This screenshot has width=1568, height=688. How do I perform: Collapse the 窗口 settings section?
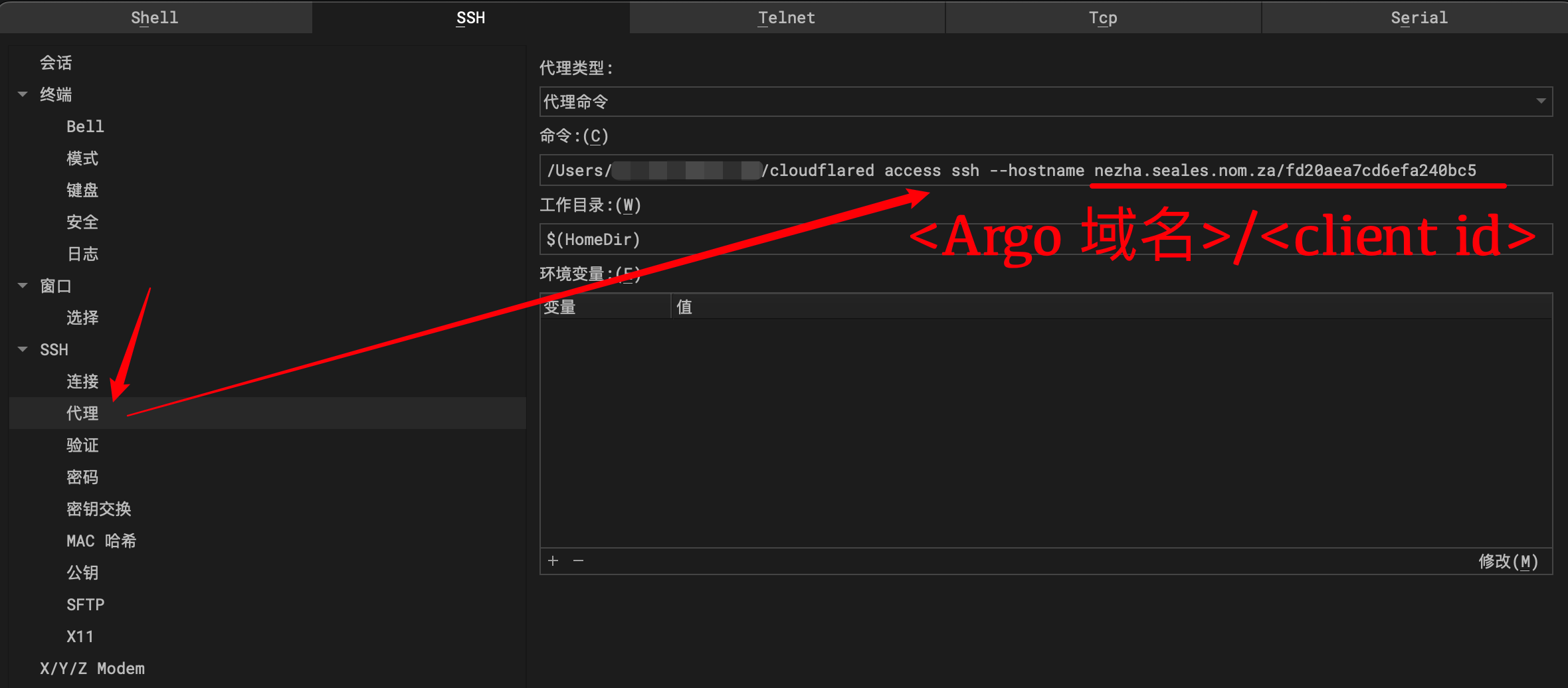[22, 286]
